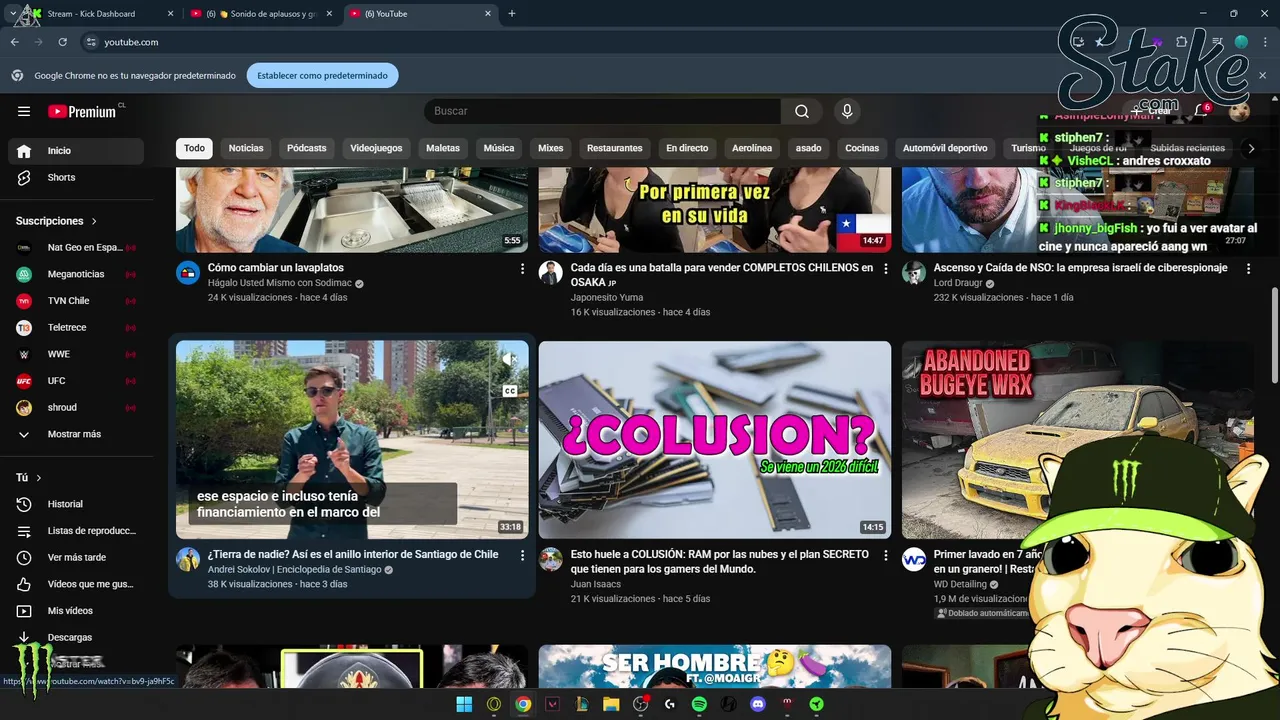Open Japonesito Yuma channel link
Screen dimensions: 1280x720
(x=607, y=297)
